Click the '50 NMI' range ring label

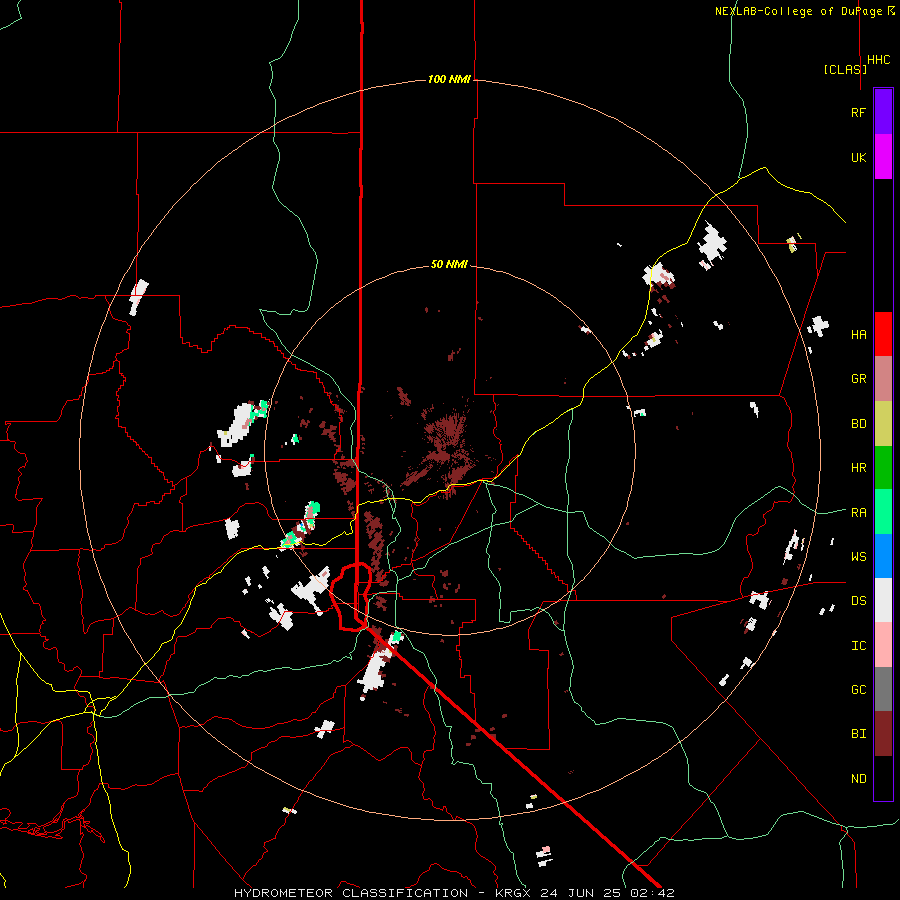point(449,265)
